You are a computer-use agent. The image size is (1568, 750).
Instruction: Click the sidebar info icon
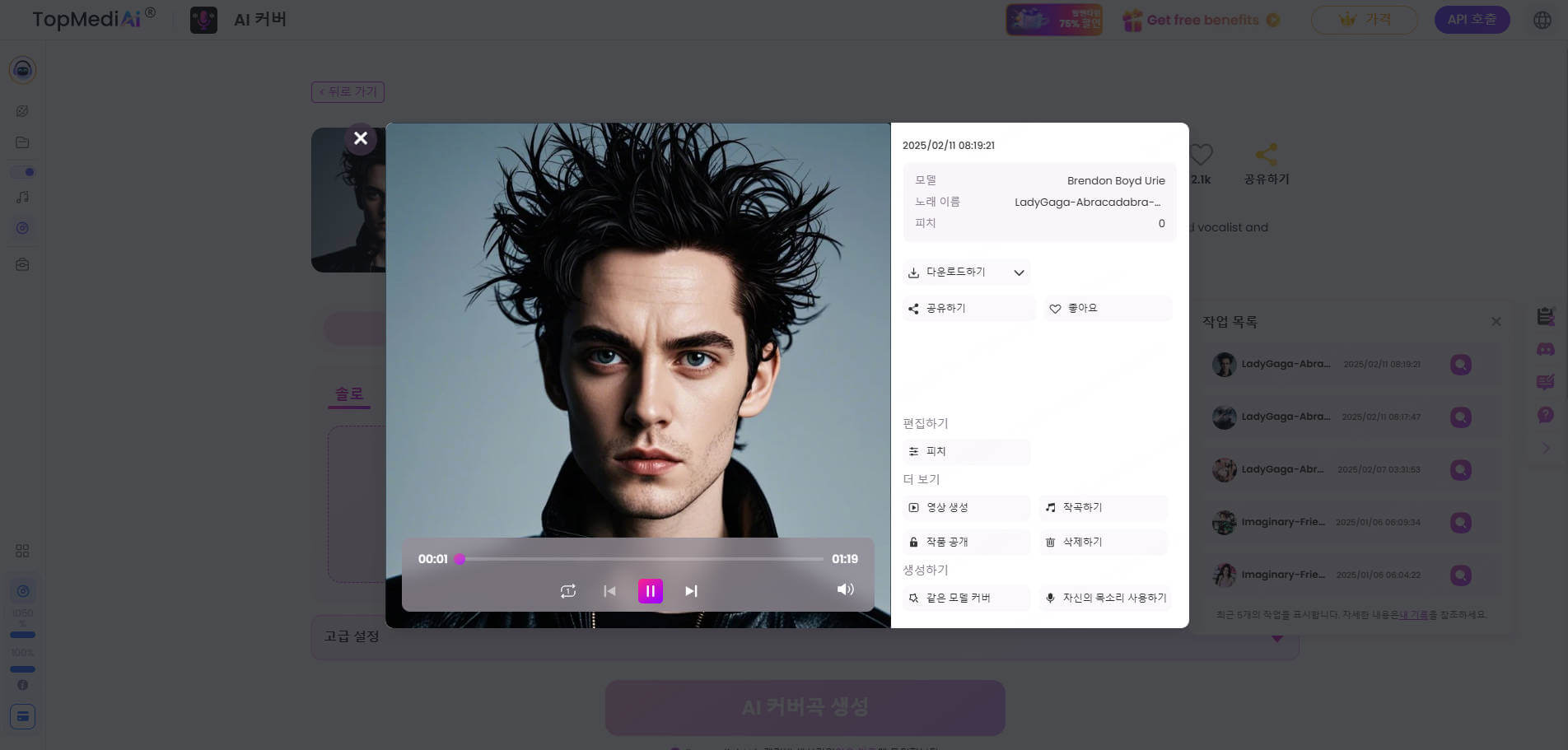pos(22,685)
